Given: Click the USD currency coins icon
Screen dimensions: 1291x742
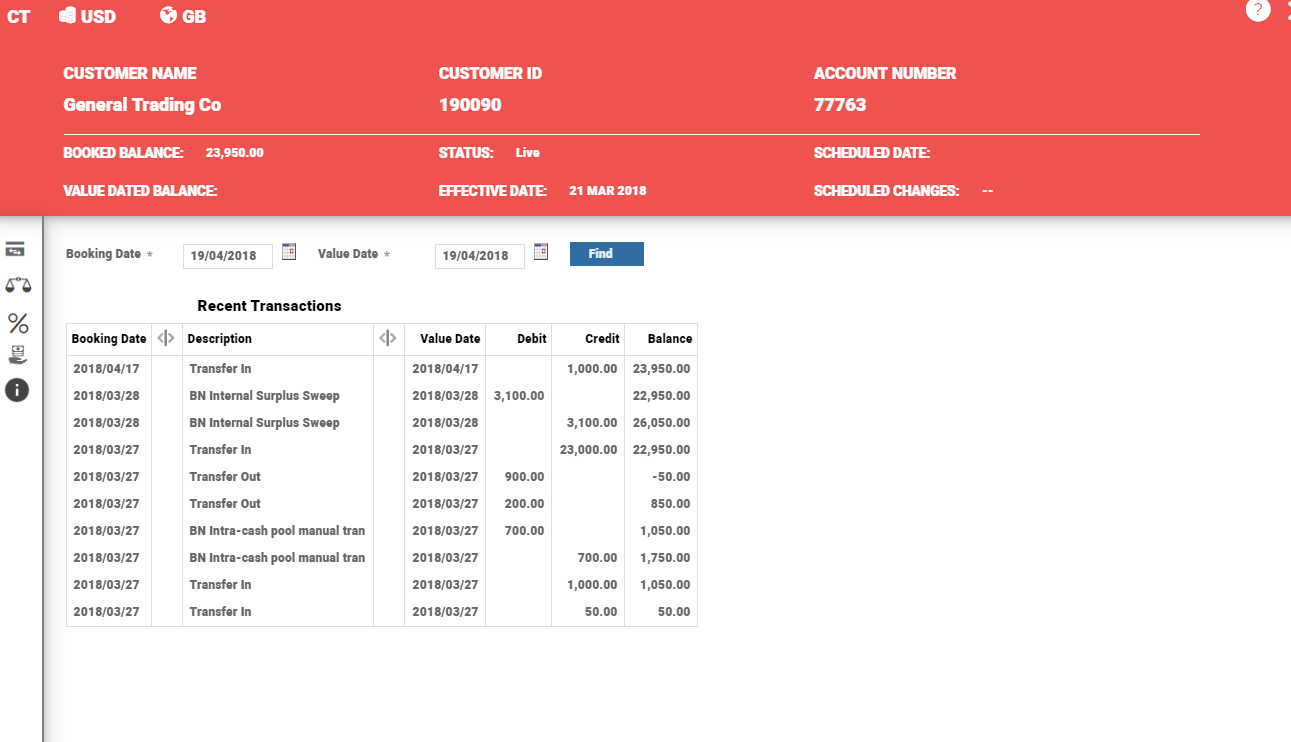Looking at the screenshot, I should (x=68, y=16).
